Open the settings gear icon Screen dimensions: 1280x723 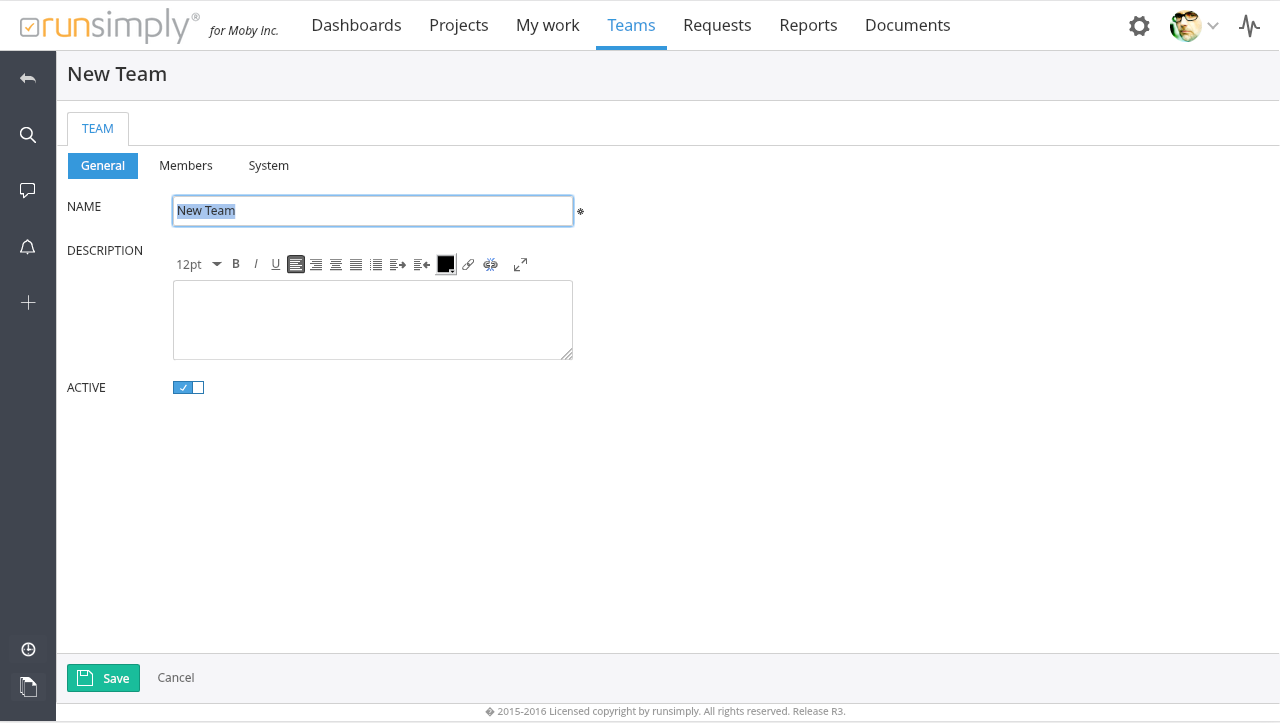1139,26
